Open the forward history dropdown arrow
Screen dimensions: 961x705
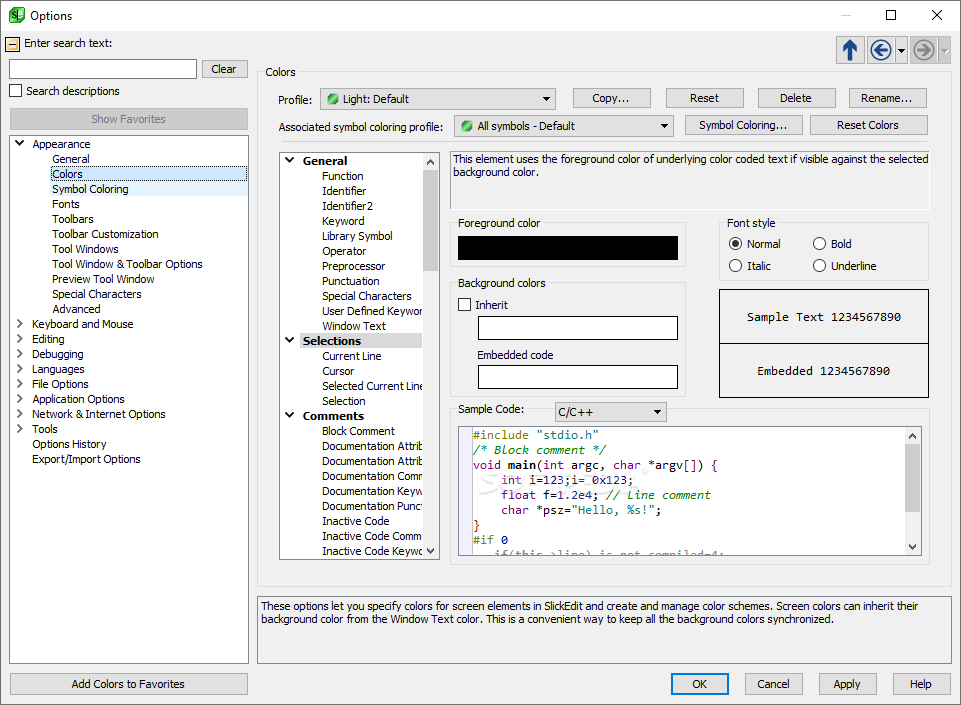click(944, 50)
